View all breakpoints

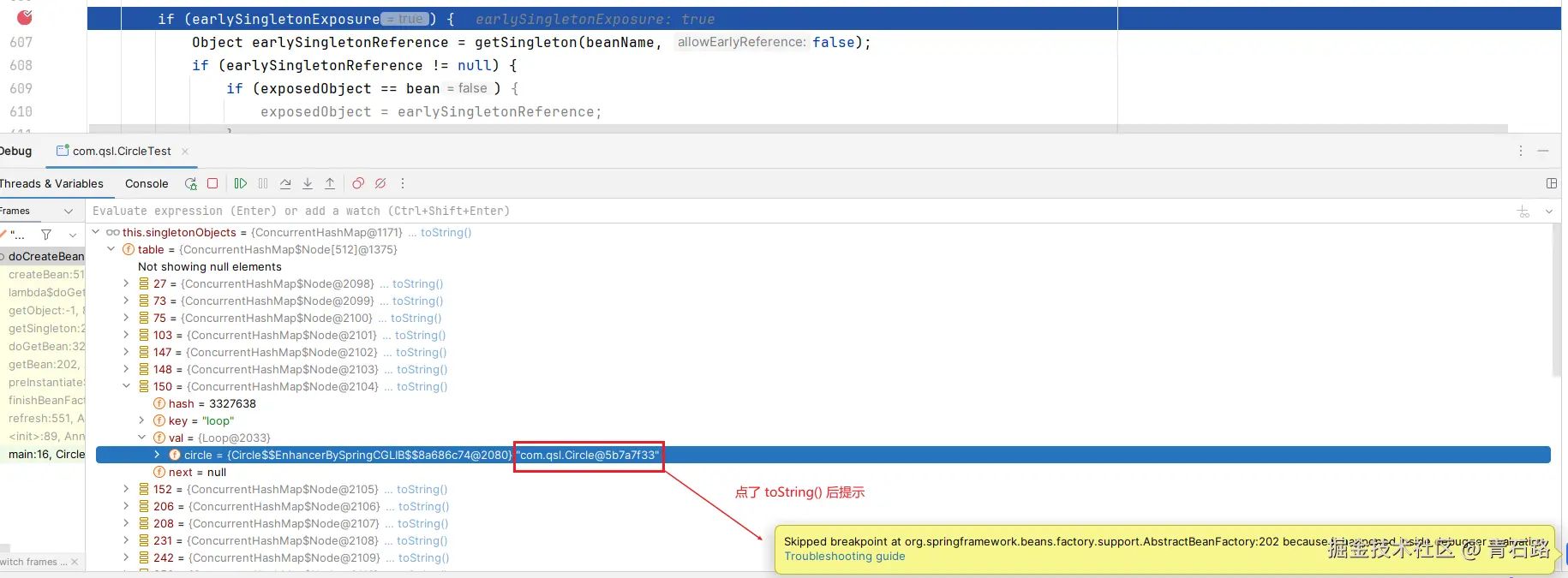tap(358, 183)
